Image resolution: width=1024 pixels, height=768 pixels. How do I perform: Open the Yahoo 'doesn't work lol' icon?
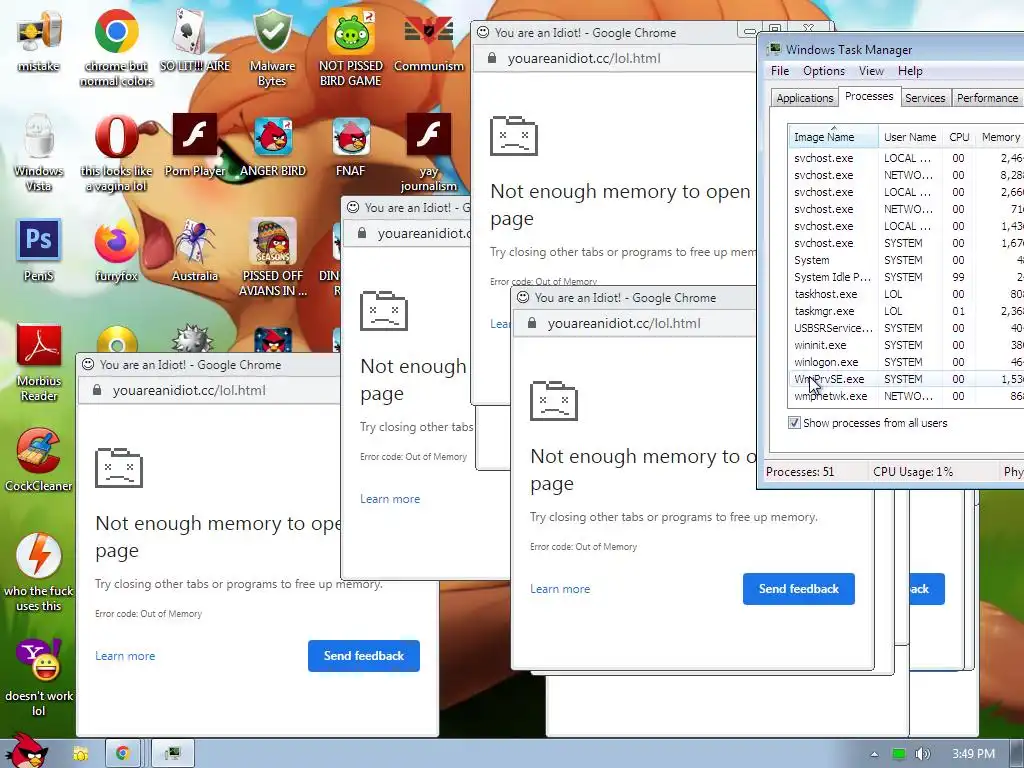[x=39, y=678]
